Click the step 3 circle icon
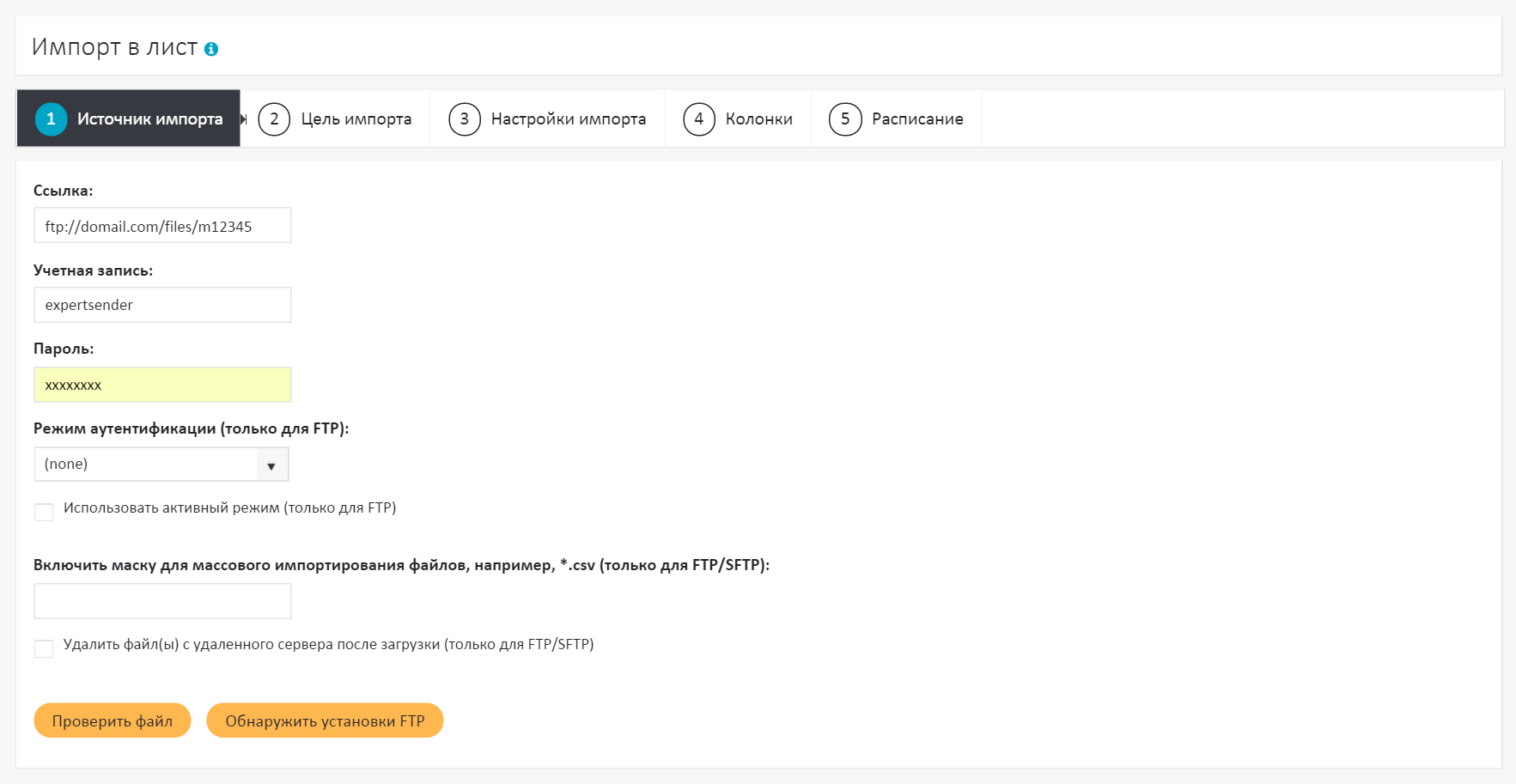 click(x=464, y=119)
